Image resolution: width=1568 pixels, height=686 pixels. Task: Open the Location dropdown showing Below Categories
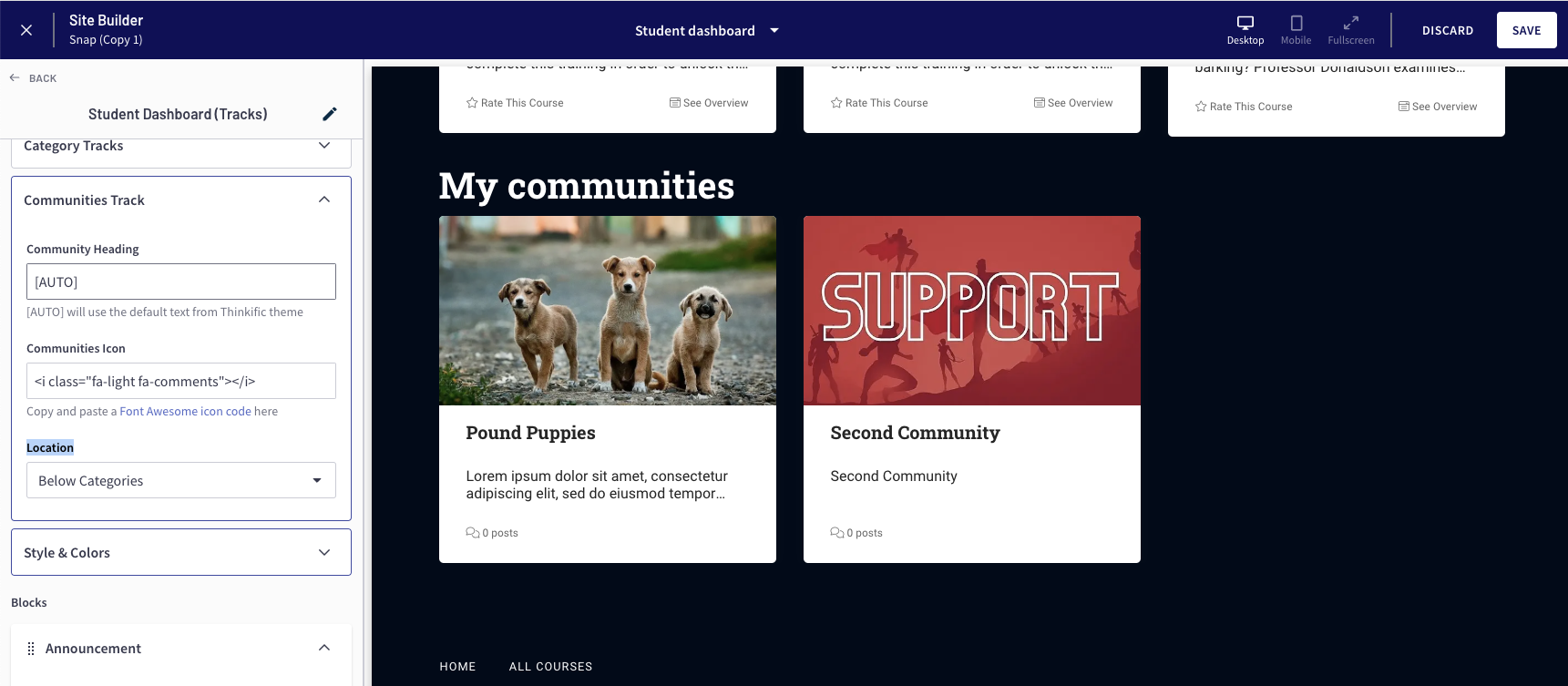tap(181, 481)
